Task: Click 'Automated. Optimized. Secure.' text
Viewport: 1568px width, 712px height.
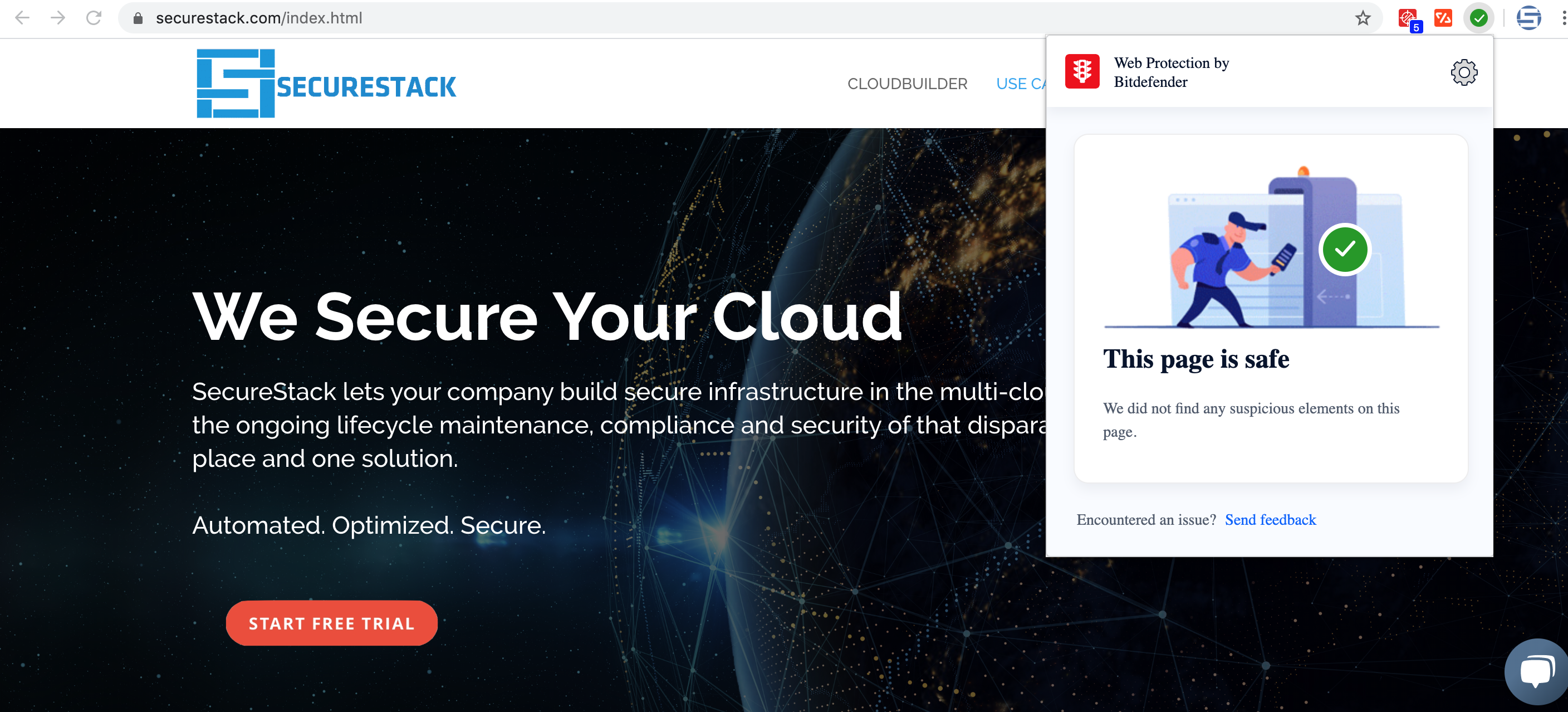Action: pyautogui.click(x=369, y=525)
